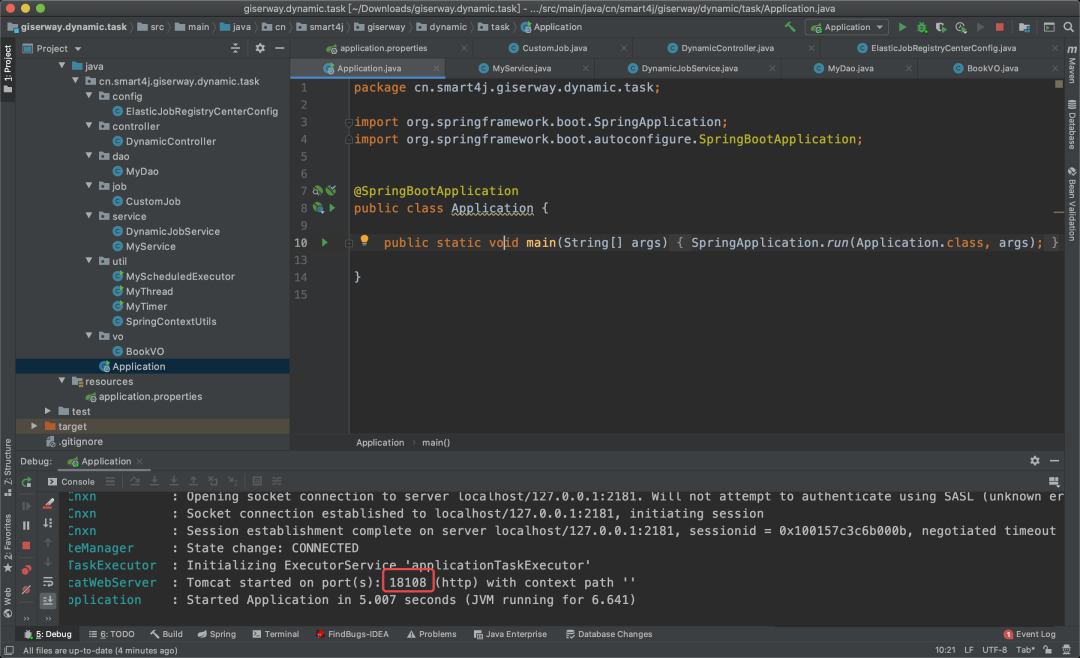The image size is (1080, 658).
Task: Select MyScheduledExecutor in the project tree
Action: 180,276
